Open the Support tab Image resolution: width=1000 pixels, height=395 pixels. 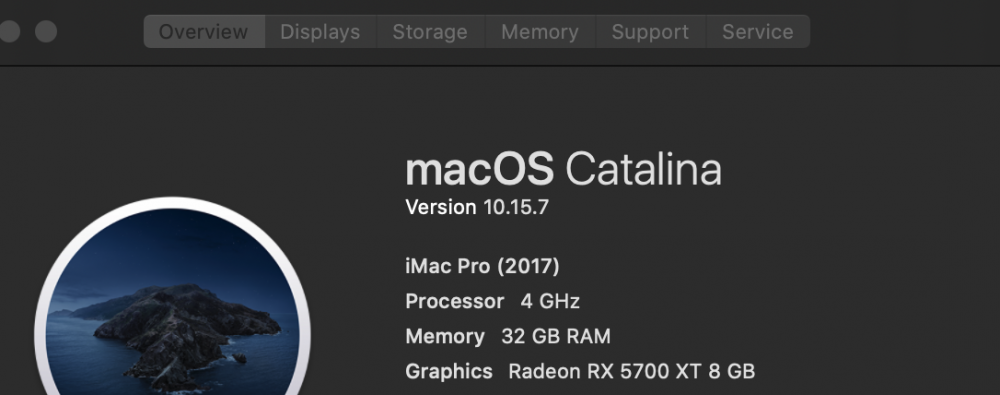[x=651, y=31]
